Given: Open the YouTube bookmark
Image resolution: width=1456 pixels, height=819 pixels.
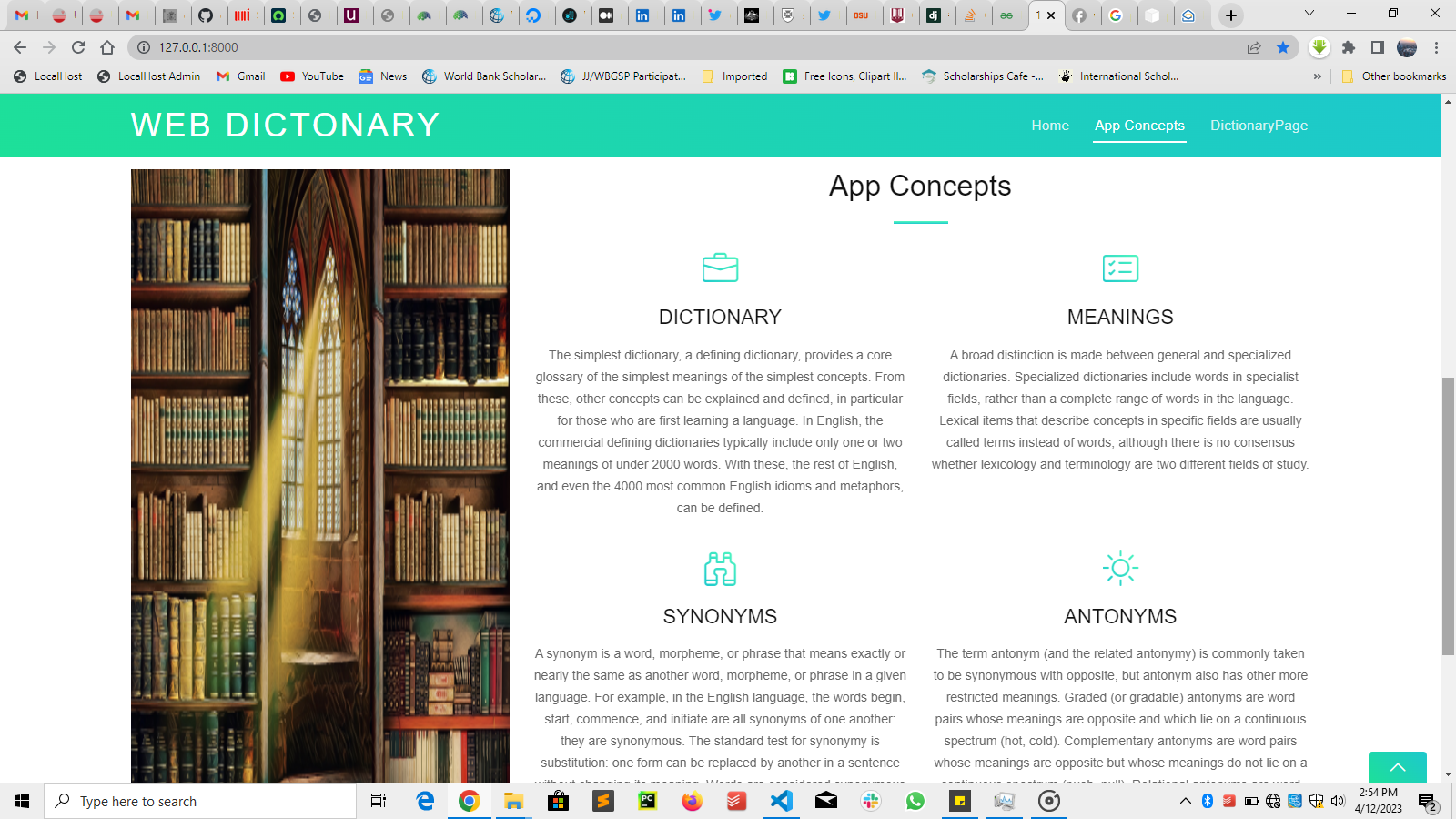Looking at the screenshot, I should click(312, 76).
